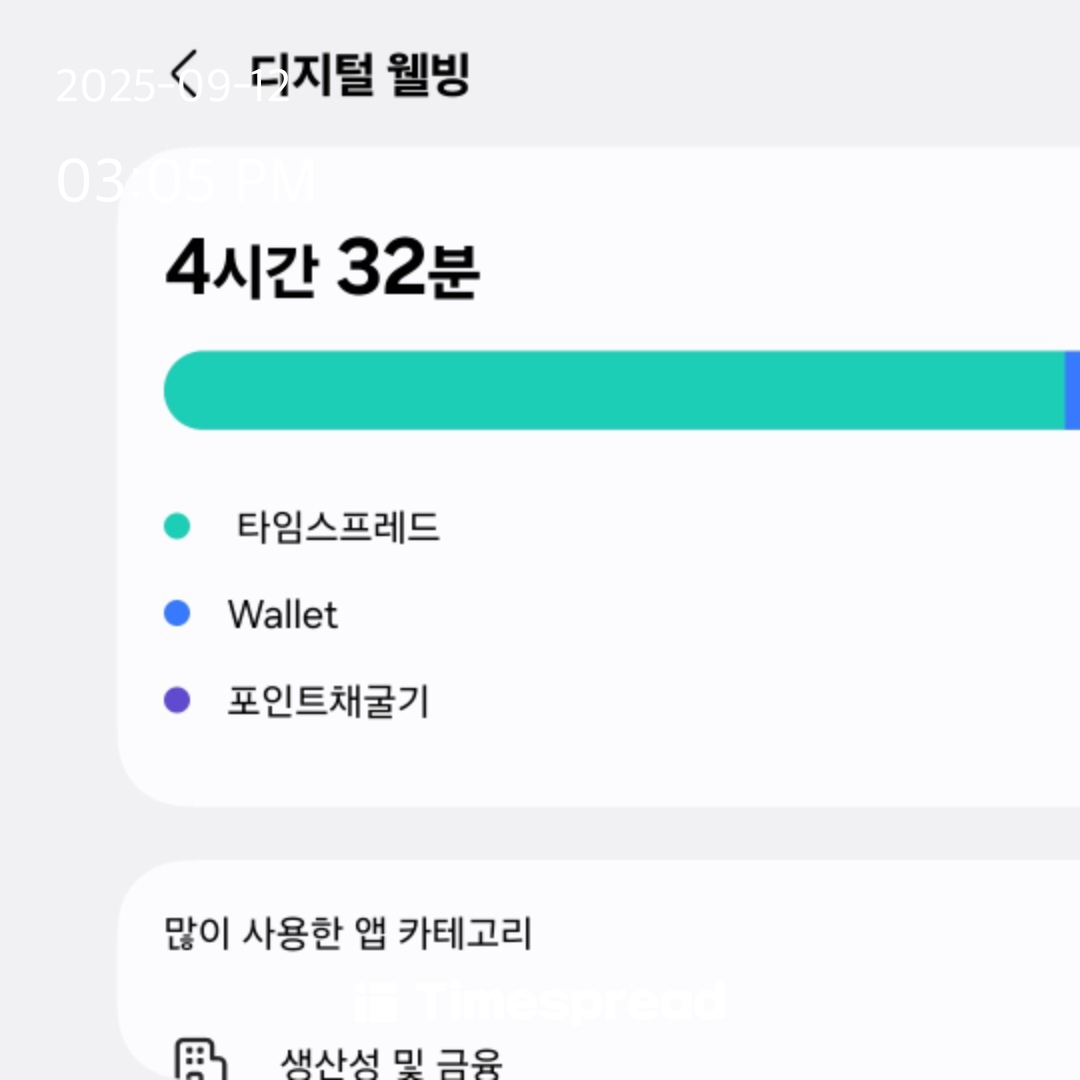Viewport: 1080px width, 1080px height.
Task: Click the 03:05 PM timestamp overlay
Action: tap(186, 180)
